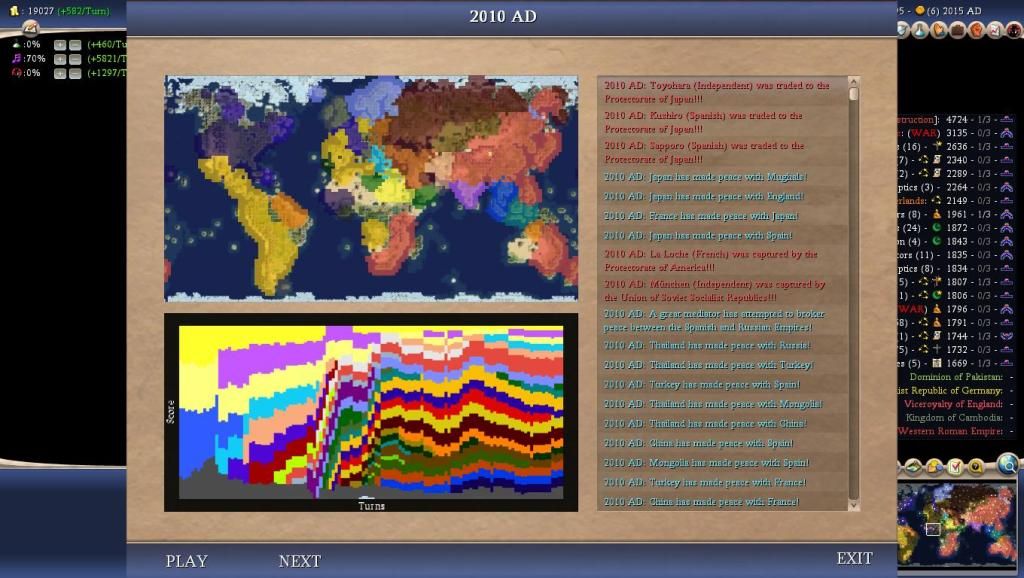The width and height of the screenshot is (1024, 578).
Task: Click the yellow question mark map icon
Action: tap(976, 466)
